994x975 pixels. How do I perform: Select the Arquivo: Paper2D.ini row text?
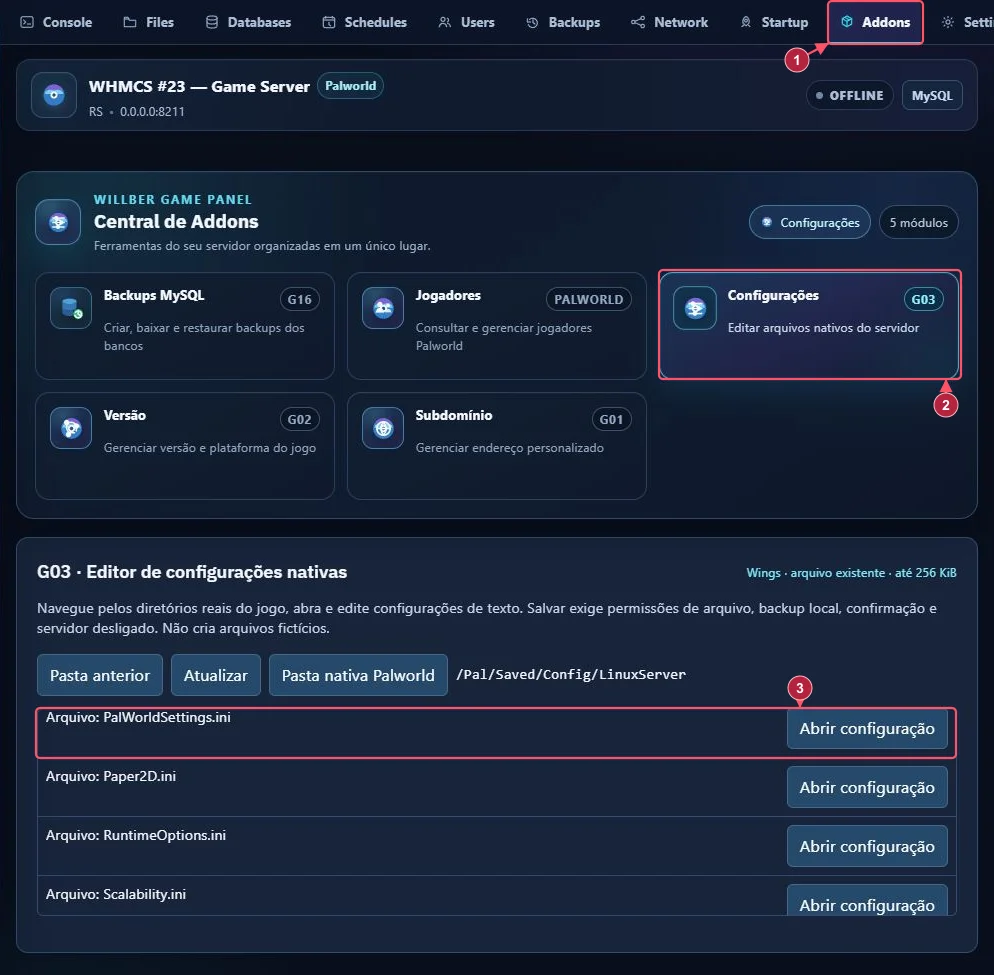click(111, 776)
